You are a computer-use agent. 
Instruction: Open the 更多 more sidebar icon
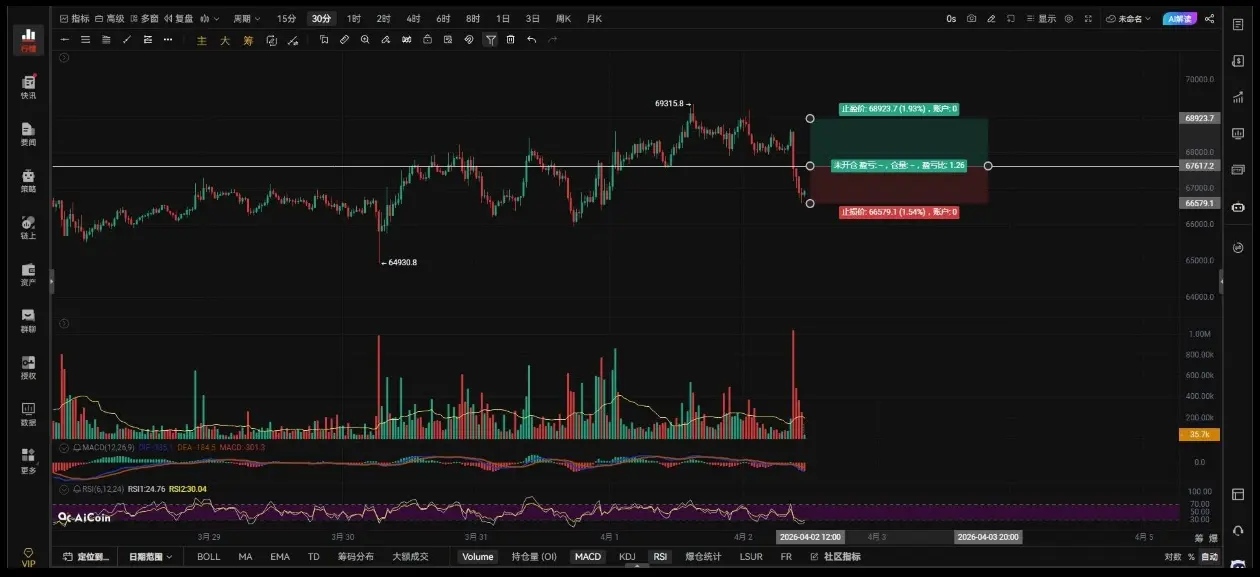coord(28,460)
